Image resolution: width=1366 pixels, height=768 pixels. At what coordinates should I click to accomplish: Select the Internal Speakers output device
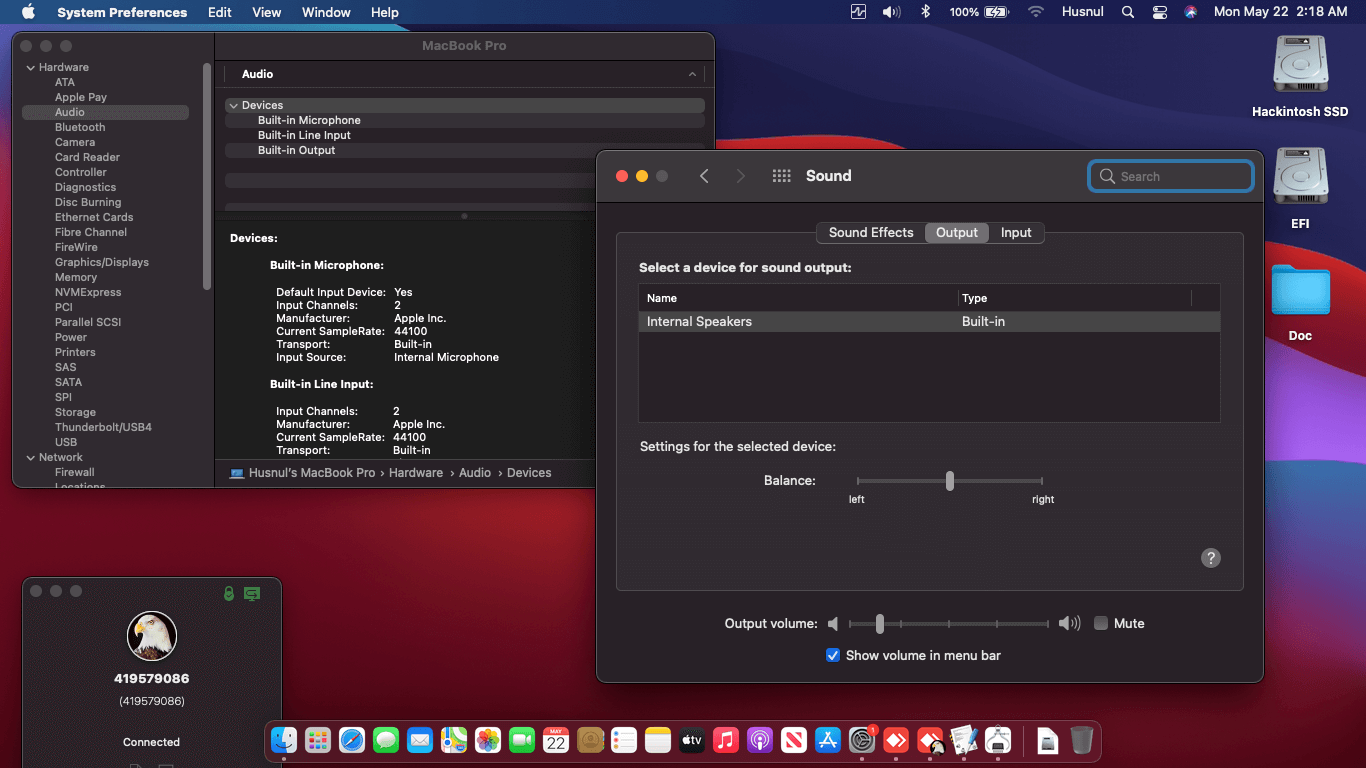tap(929, 322)
